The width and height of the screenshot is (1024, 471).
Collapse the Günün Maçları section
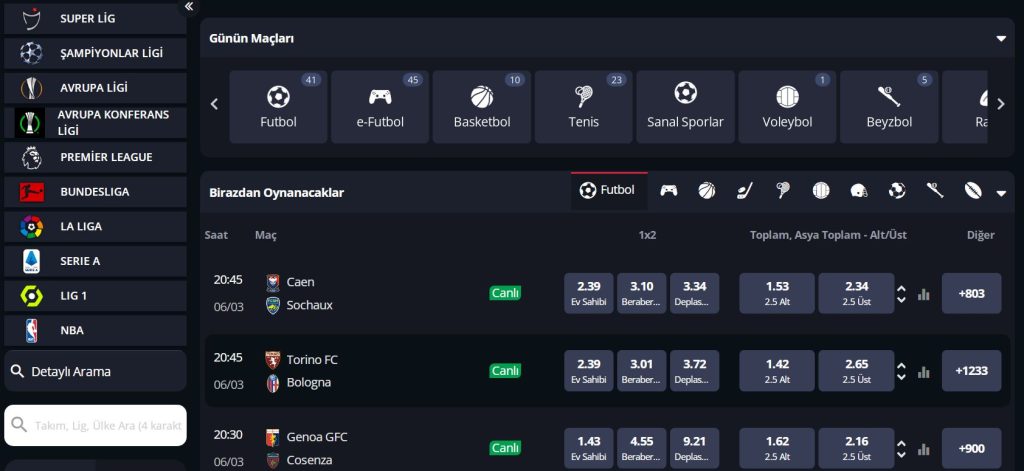pyautogui.click(x=1001, y=39)
